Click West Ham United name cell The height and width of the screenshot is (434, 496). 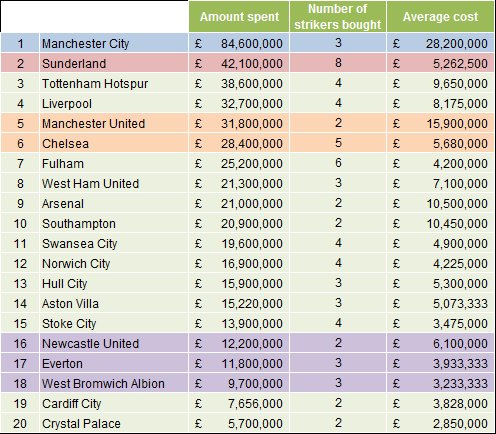point(114,183)
